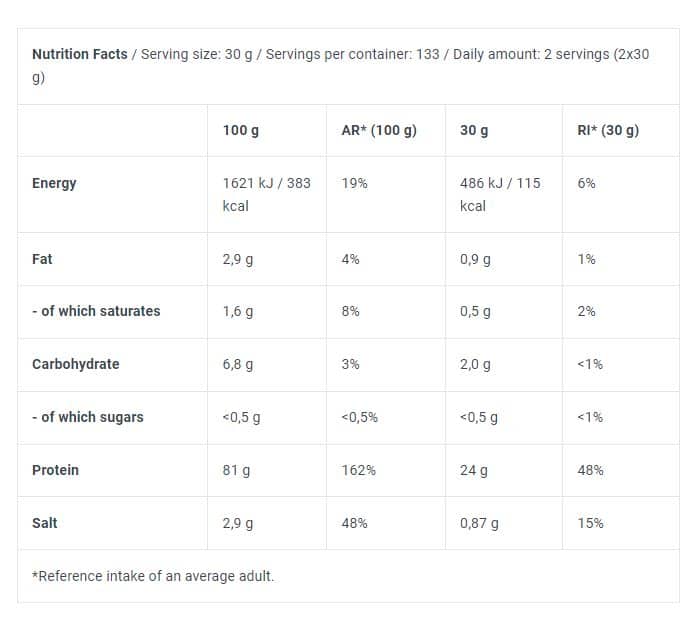Click the 0,87 g salt value
The width and height of the screenshot is (698, 632).
[479, 523]
